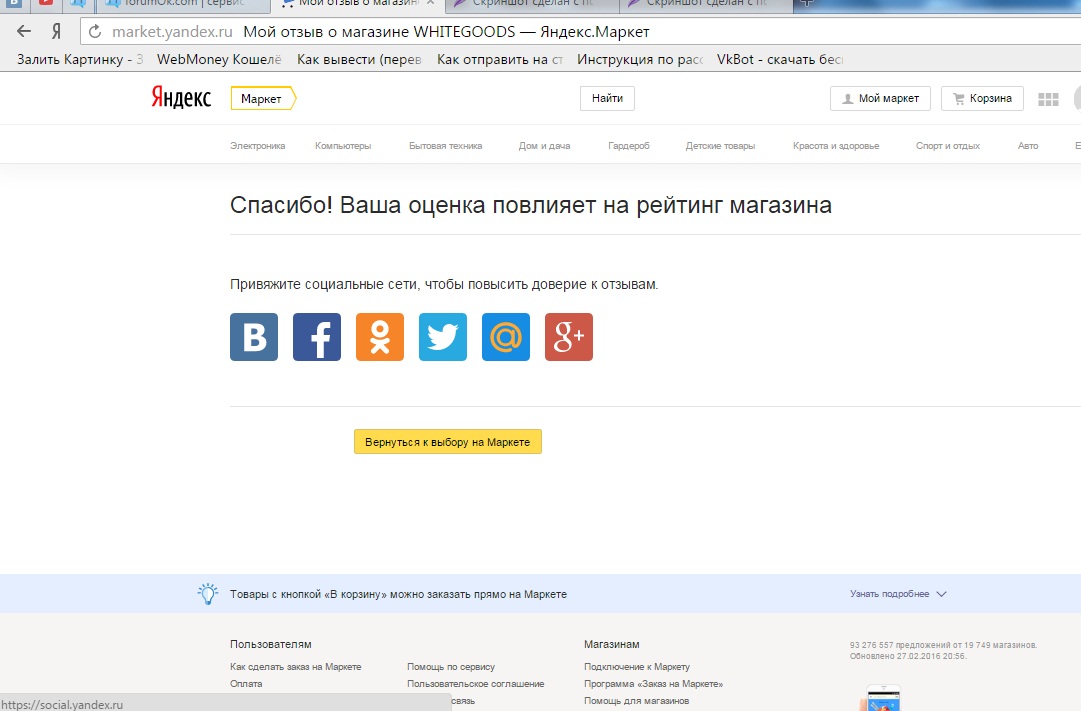Open Помощь для магазинов link

636,701
